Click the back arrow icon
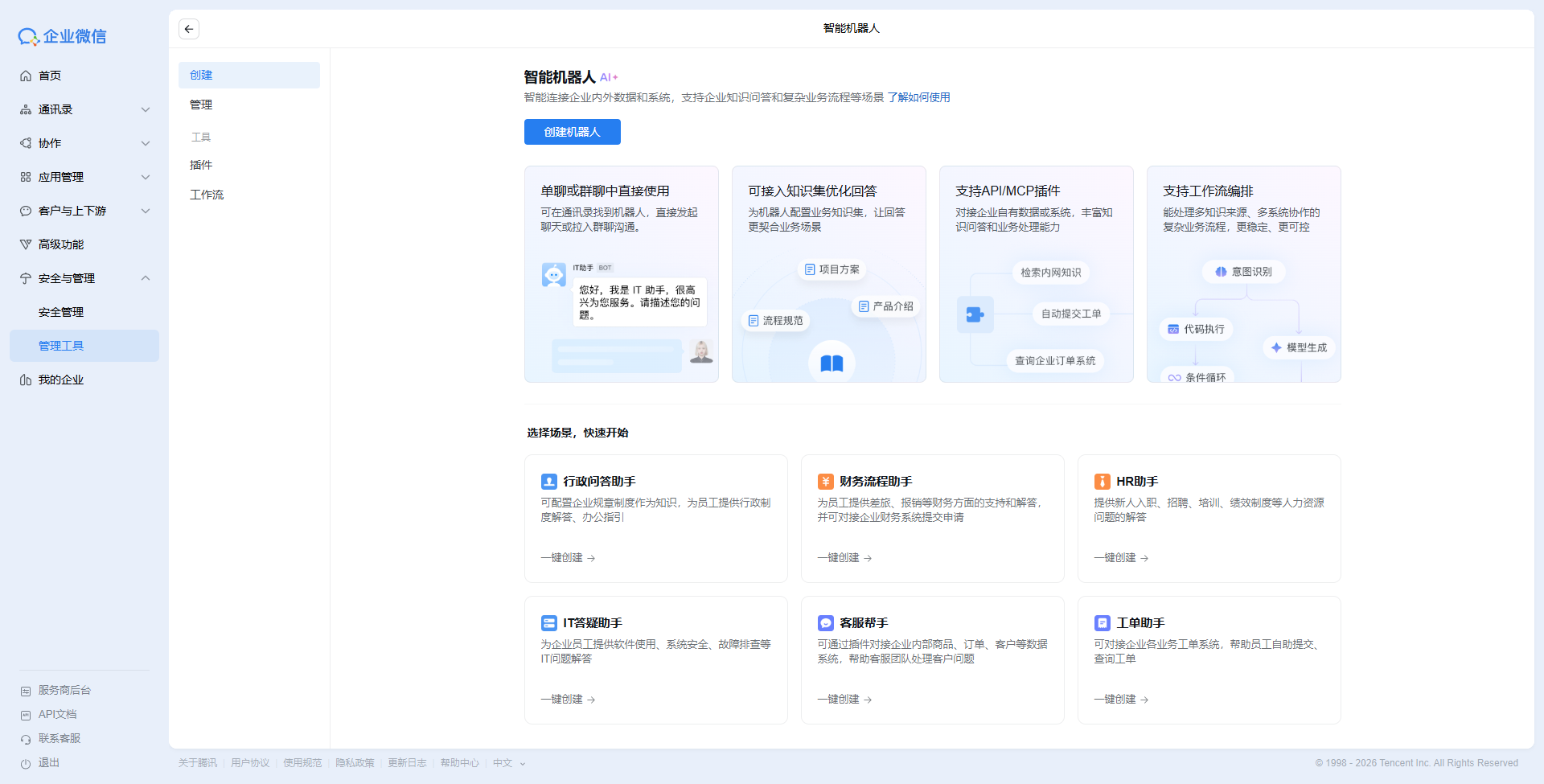1544x784 pixels. tap(189, 29)
